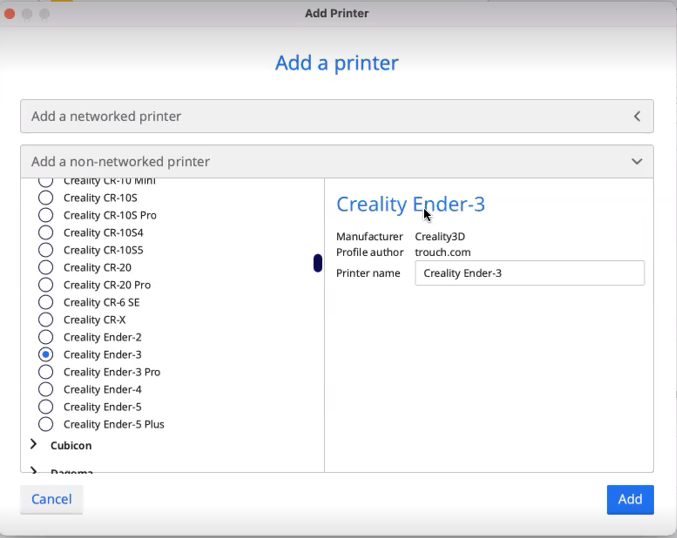Pick the Creality CR-6 SE option
The height and width of the screenshot is (538, 677).
(45, 302)
